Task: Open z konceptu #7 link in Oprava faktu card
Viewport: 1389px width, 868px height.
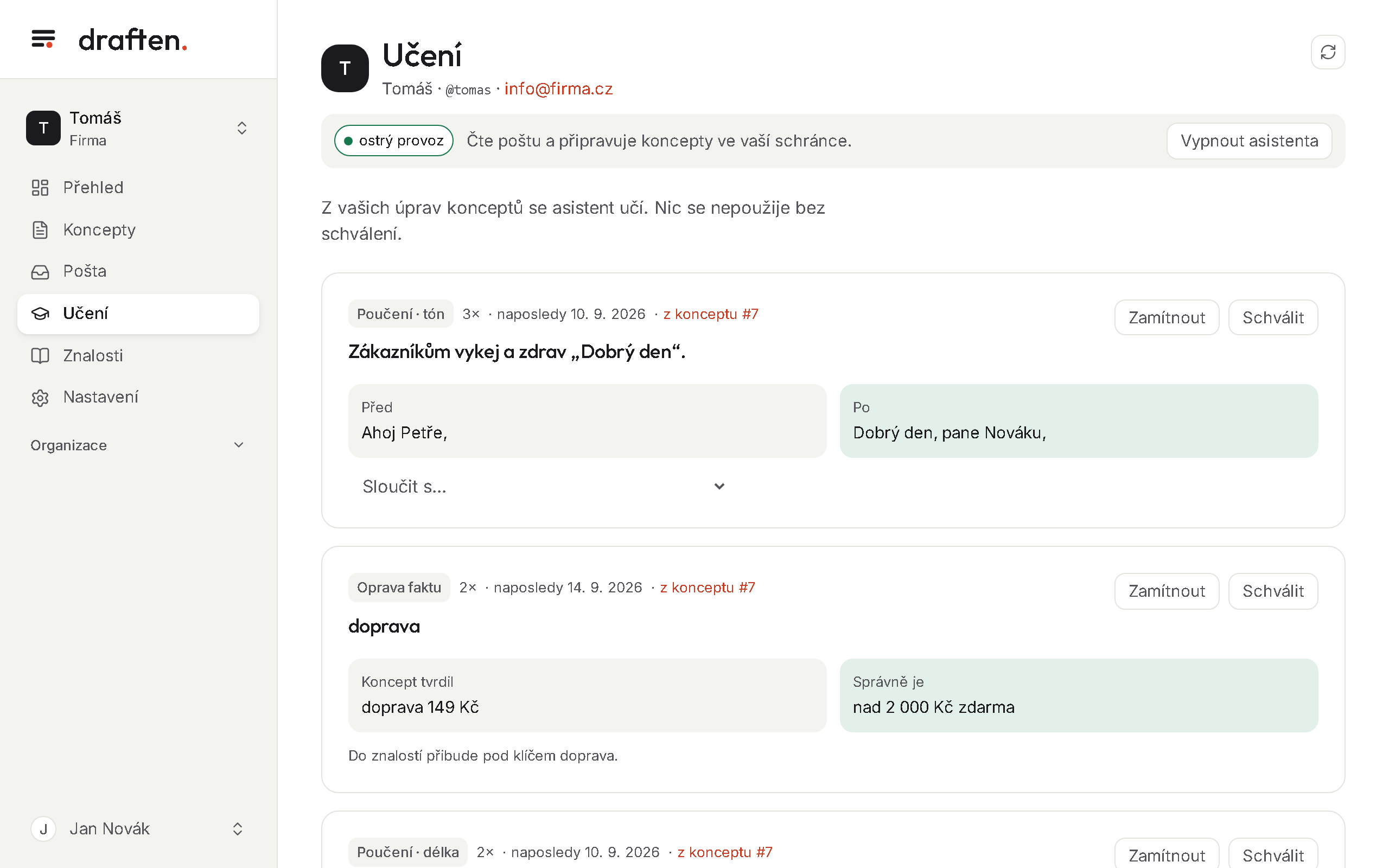Action: (707, 588)
